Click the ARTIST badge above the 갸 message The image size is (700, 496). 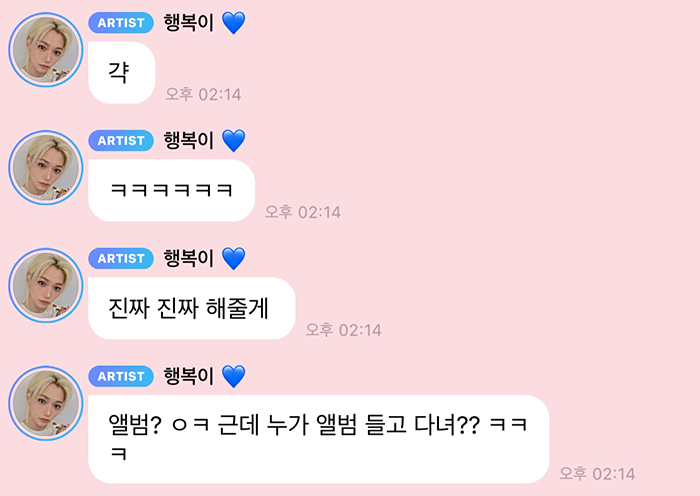(121, 23)
